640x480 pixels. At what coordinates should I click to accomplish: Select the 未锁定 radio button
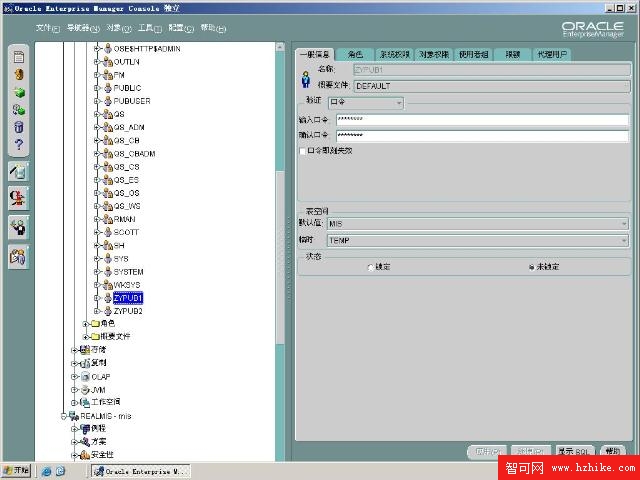[x=531, y=268]
